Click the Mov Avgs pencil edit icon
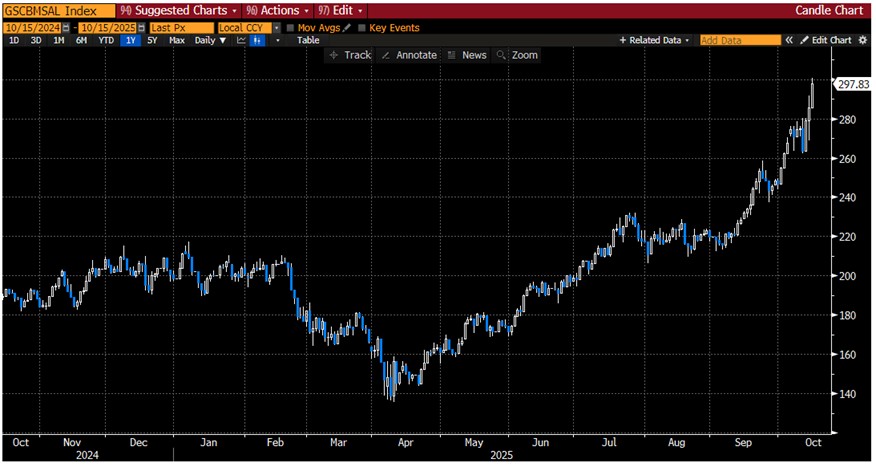This screenshot has width=876, height=467. [346, 28]
